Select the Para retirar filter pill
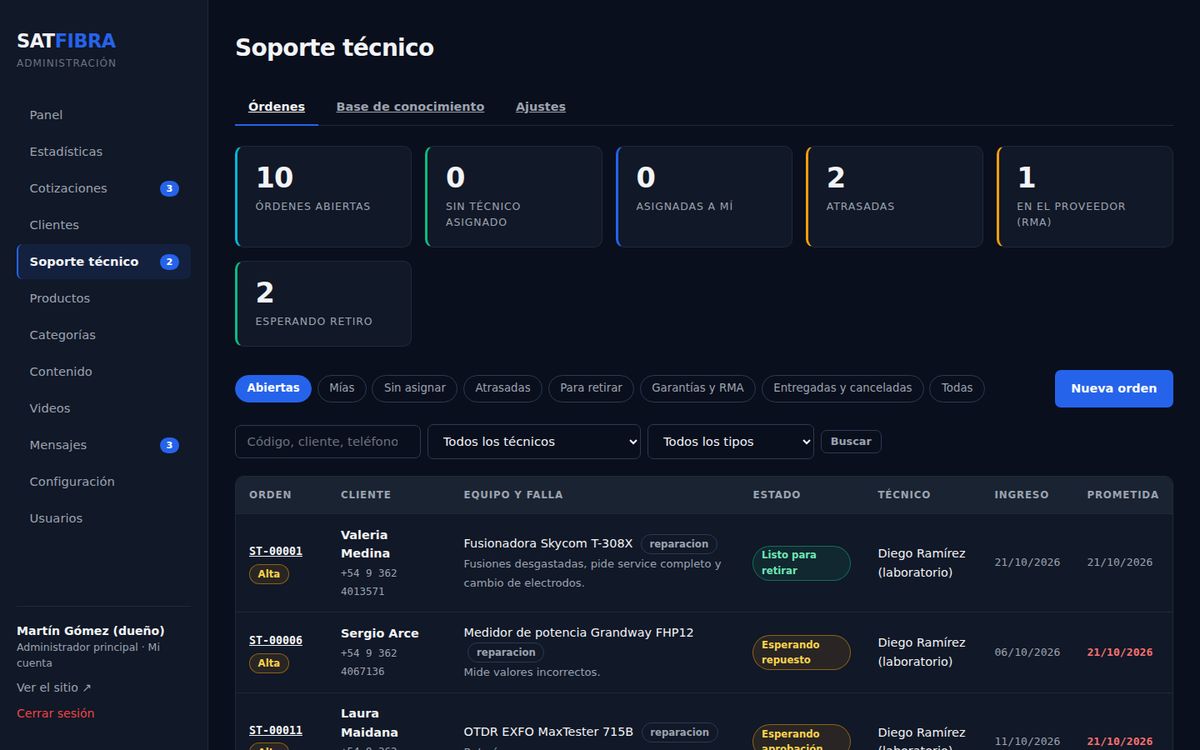Screen dimensions: 1200x750 (591, 388)
